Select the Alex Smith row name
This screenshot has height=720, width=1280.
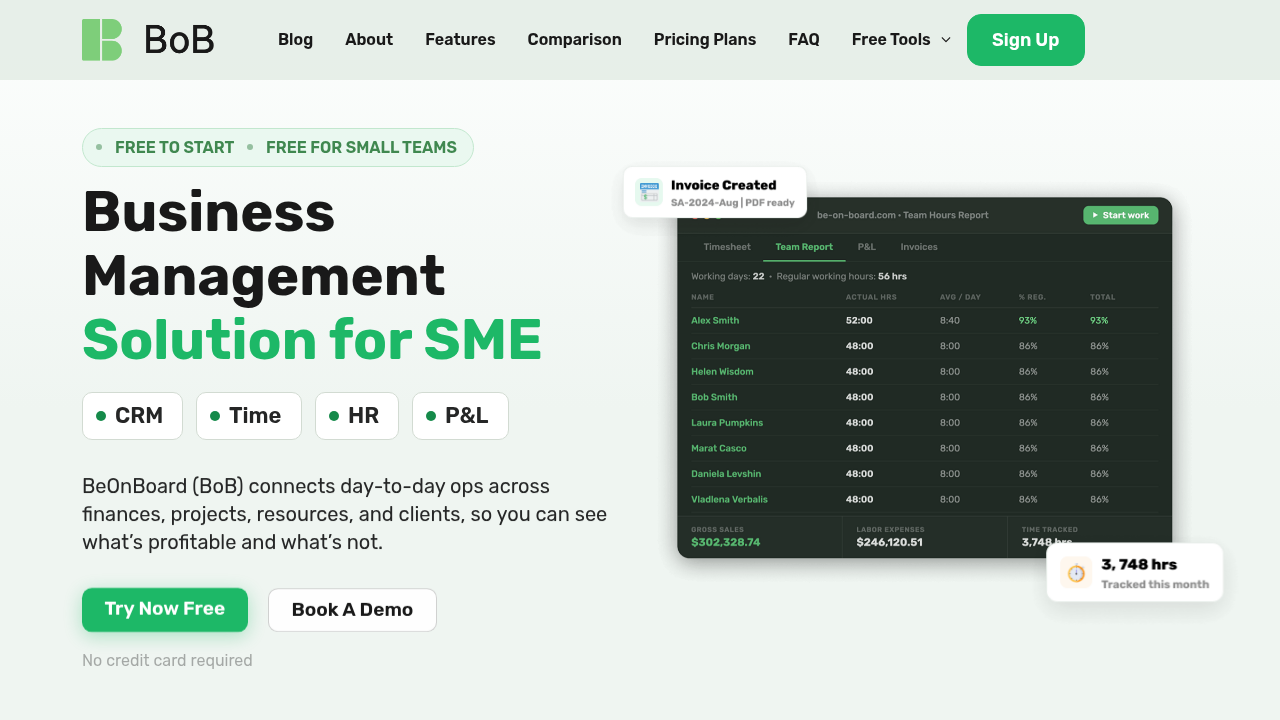[715, 321]
